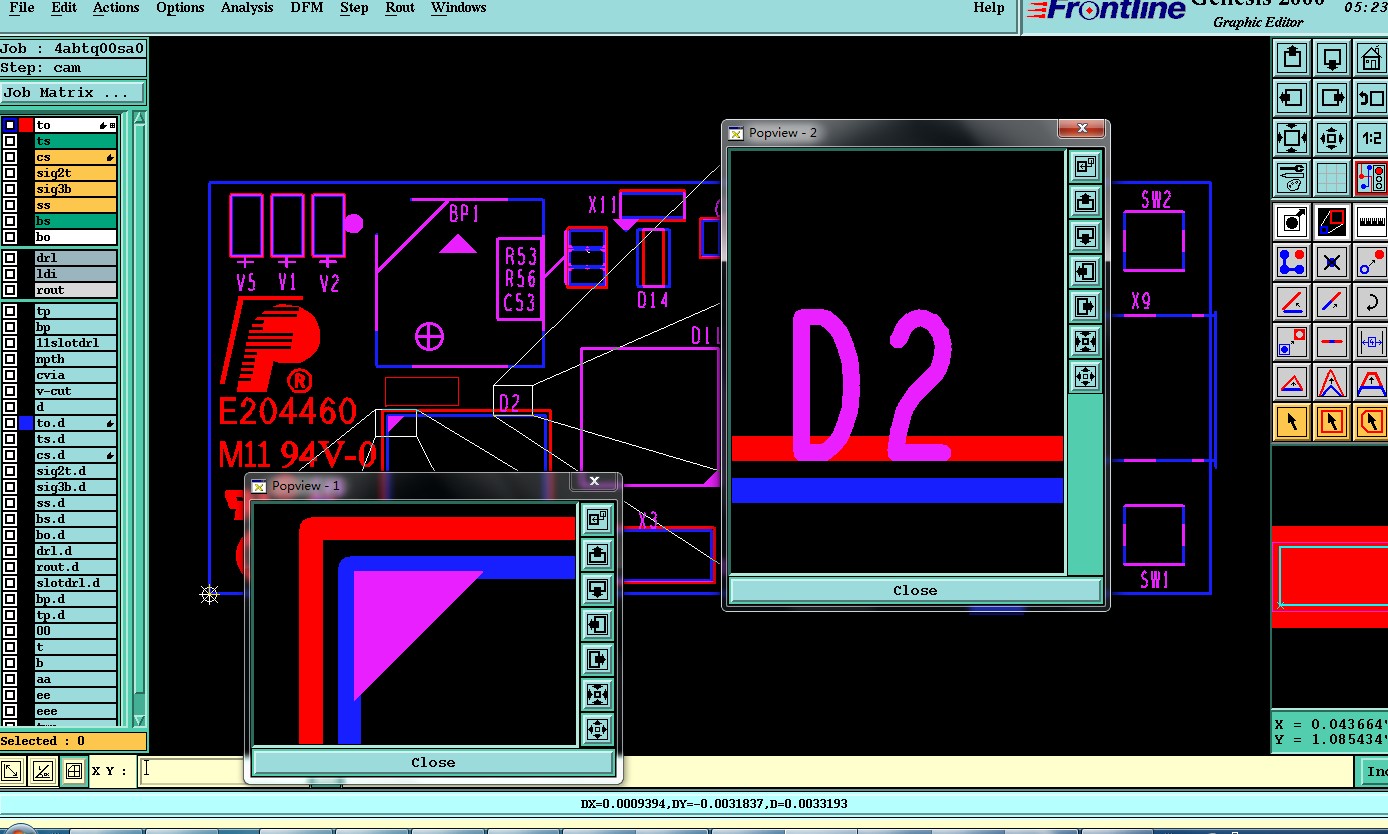Open the Edit menu
Viewport: 1388px width, 834px height.
tap(64, 8)
